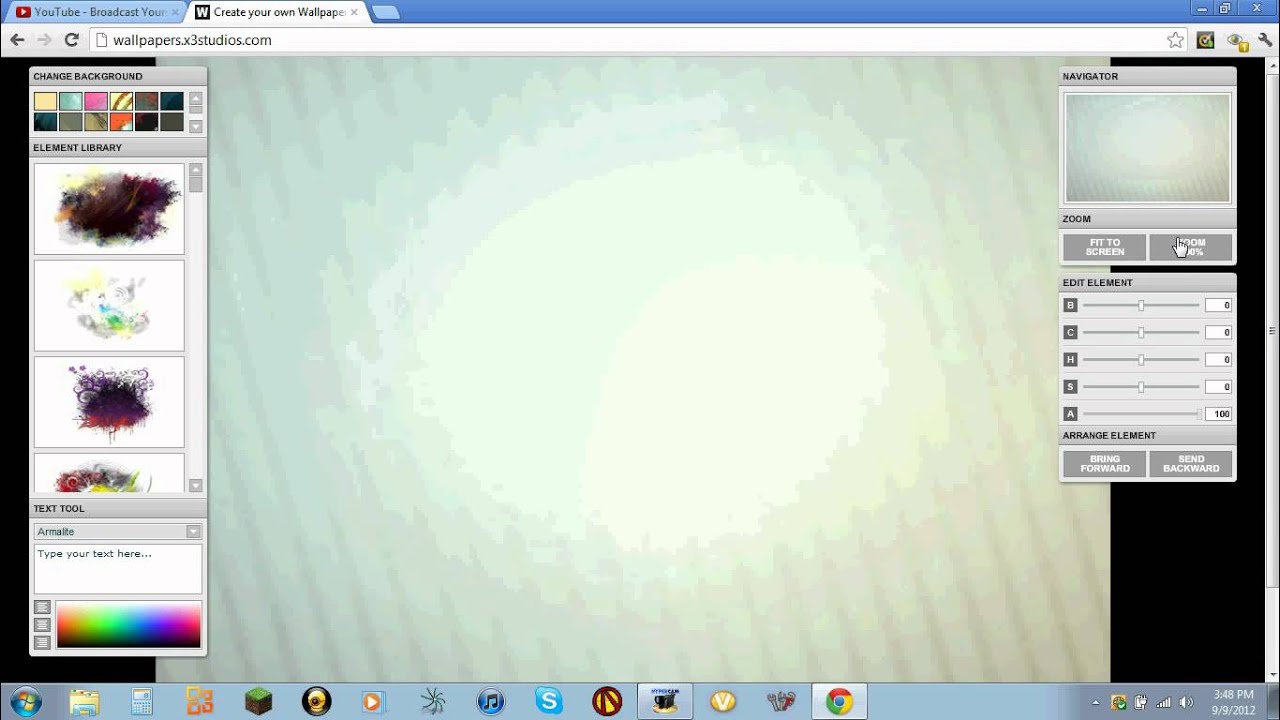The width and height of the screenshot is (1280, 720).
Task: Open the Chrome wrench menu
Action: [1264, 40]
